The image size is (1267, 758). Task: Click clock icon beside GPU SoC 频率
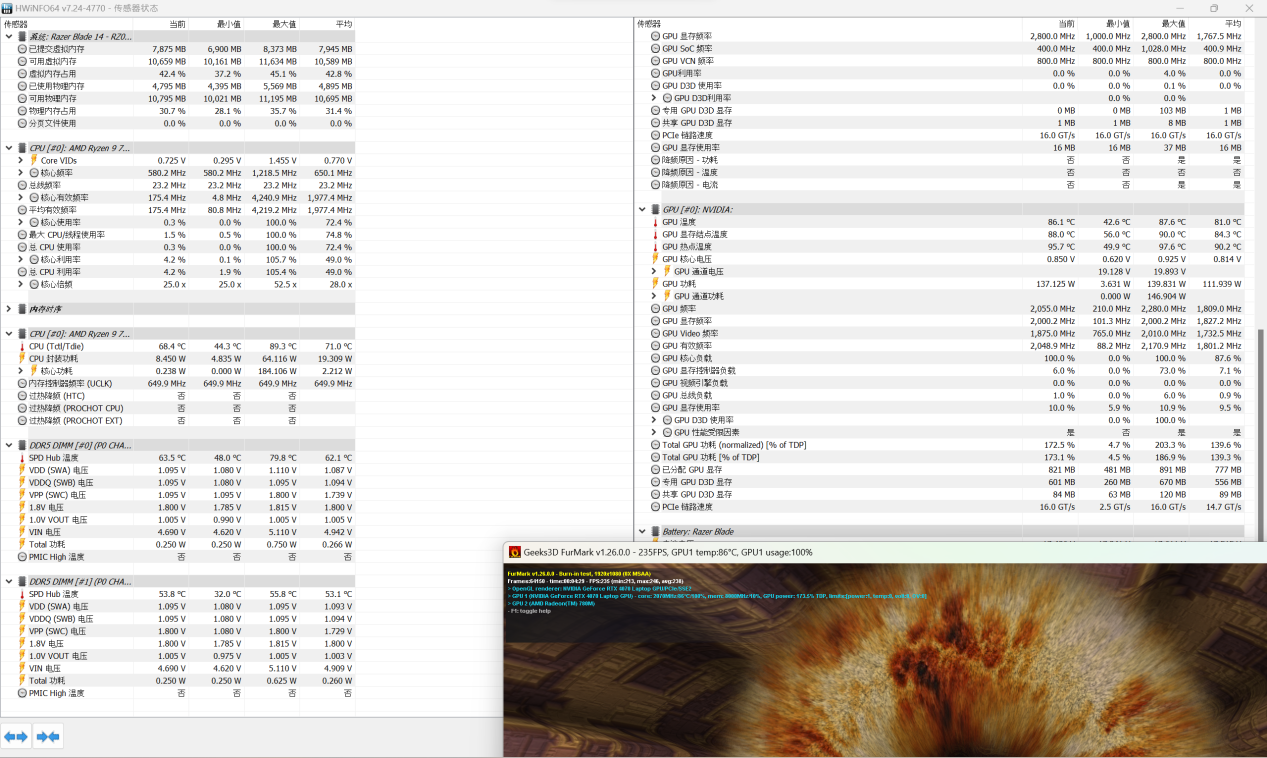[x=655, y=48]
